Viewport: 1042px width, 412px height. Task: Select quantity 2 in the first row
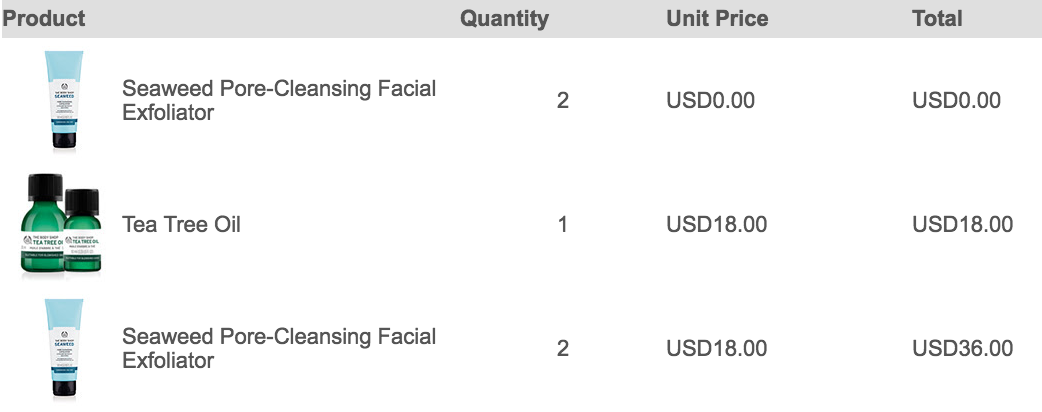click(x=563, y=100)
